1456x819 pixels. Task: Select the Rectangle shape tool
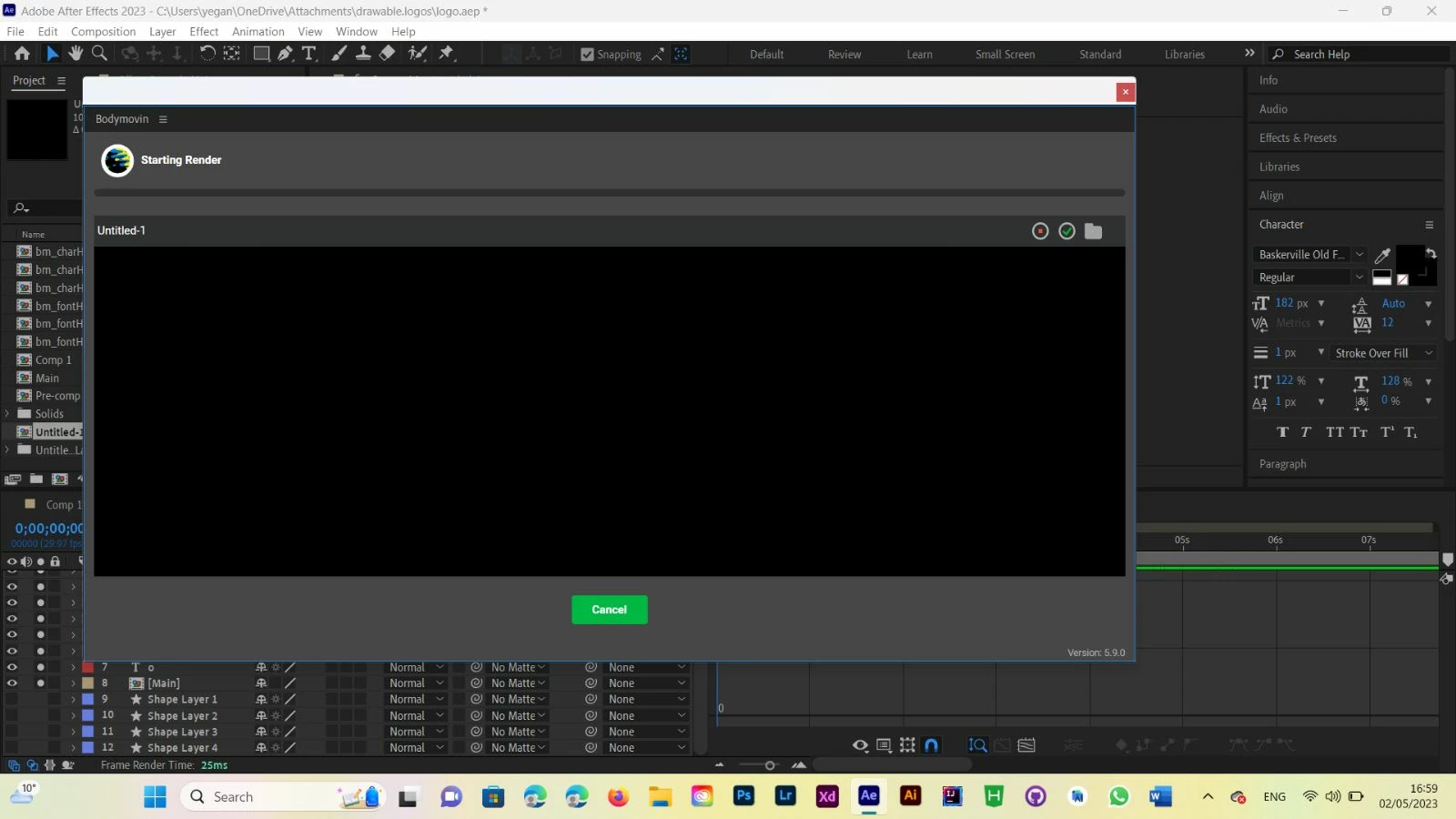261,54
